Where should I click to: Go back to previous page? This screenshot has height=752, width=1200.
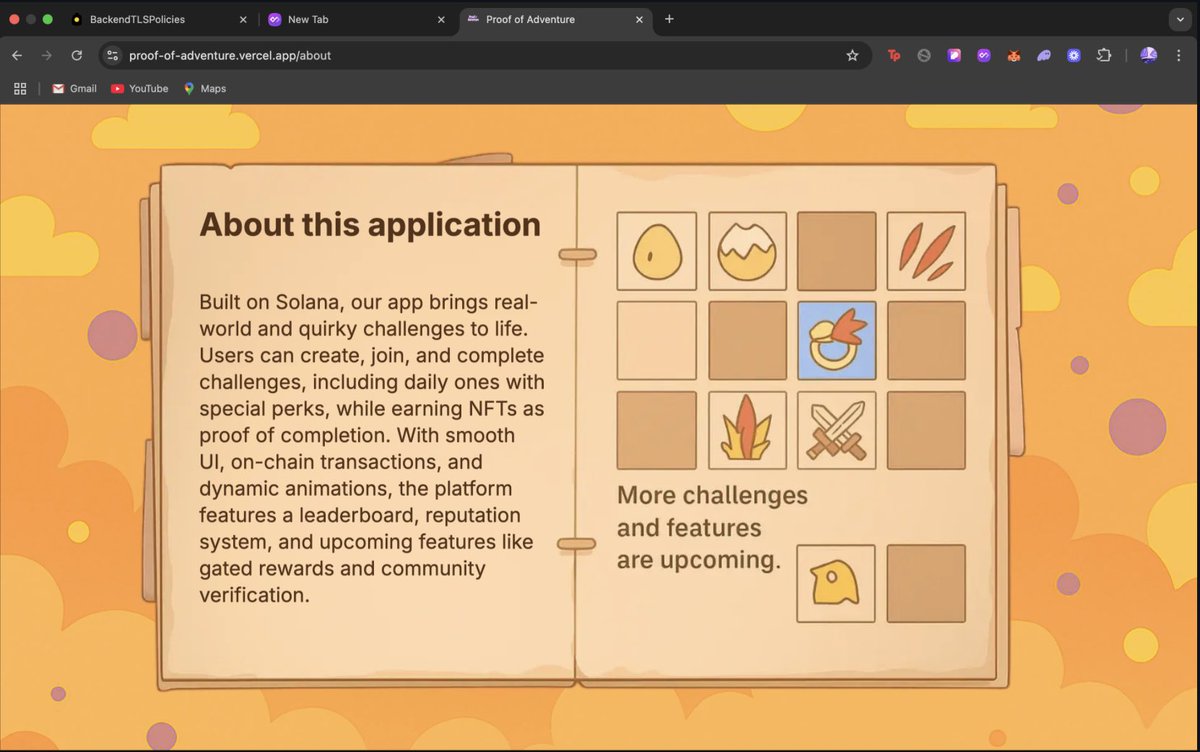click(x=17, y=56)
